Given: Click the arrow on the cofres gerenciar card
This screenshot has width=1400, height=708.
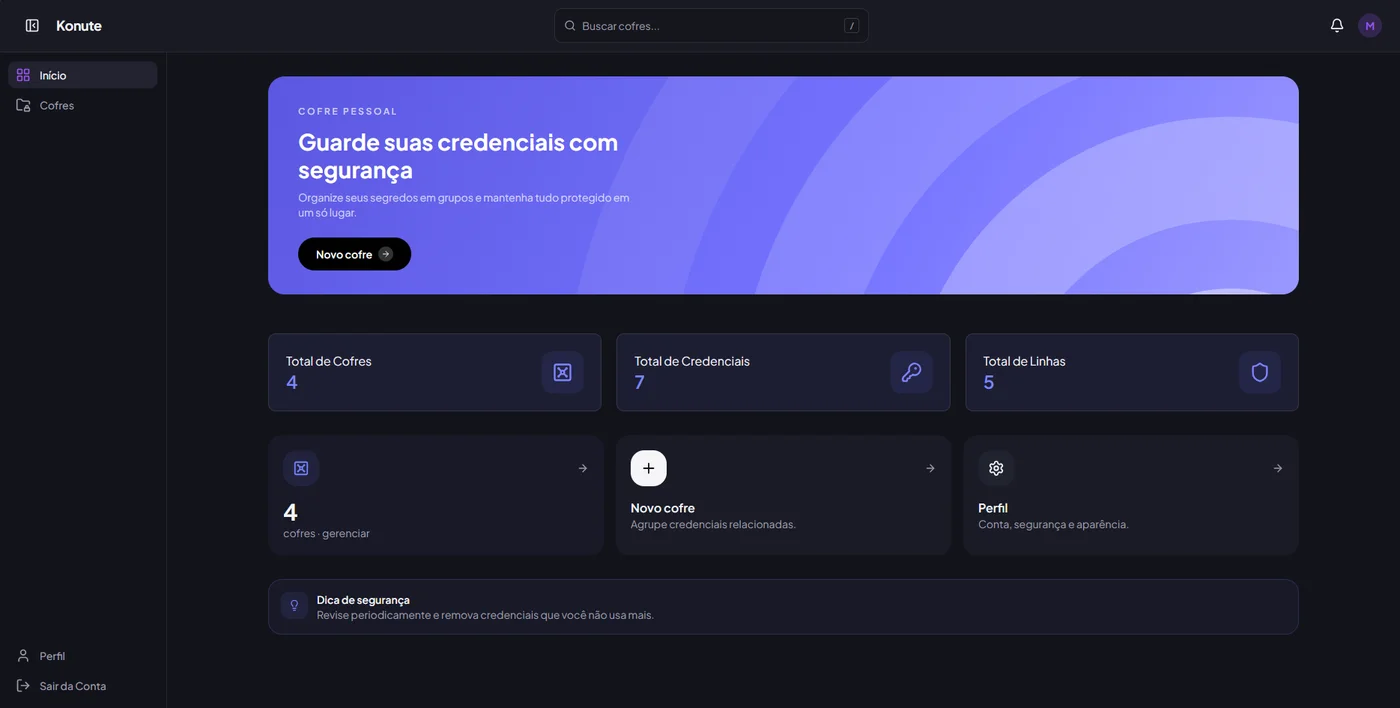Looking at the screenshot, I should pyautogui.click(x=583, y=468).
